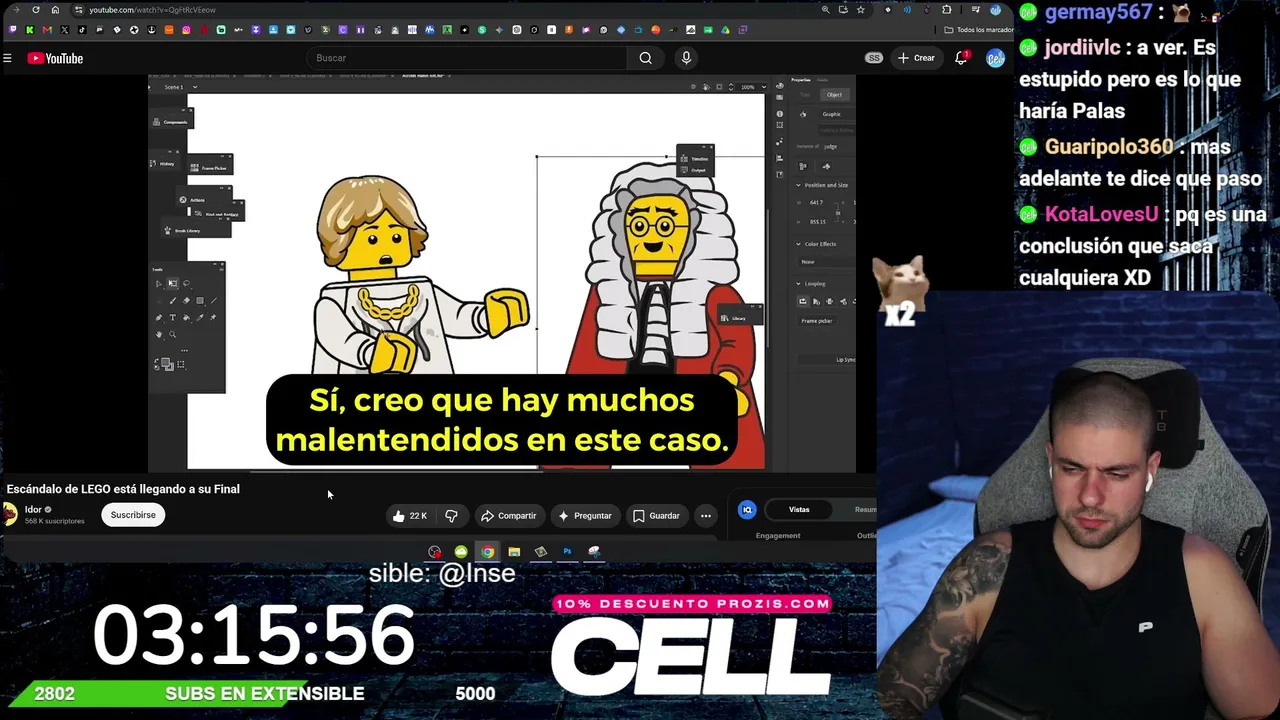Click the video title about LEGO

pos(123,489)
